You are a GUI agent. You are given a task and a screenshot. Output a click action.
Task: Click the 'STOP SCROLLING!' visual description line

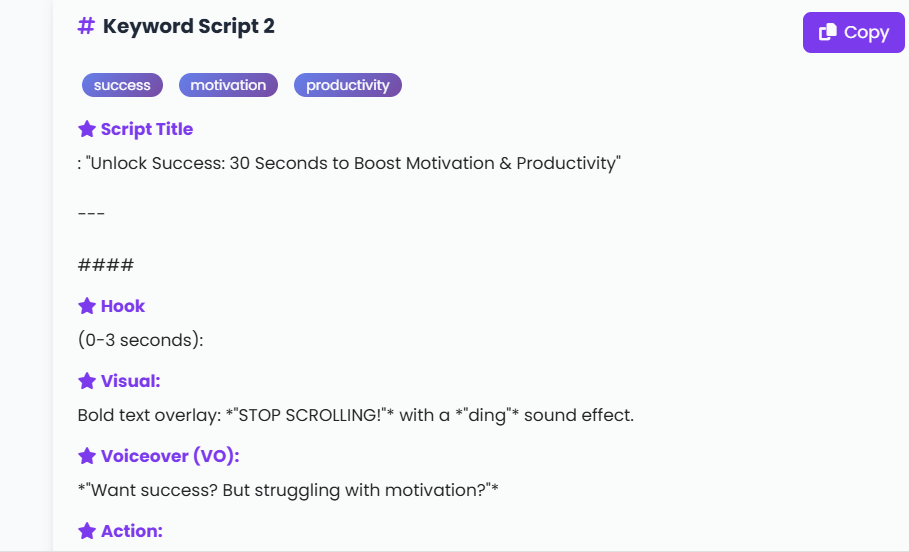coord(356,415)
